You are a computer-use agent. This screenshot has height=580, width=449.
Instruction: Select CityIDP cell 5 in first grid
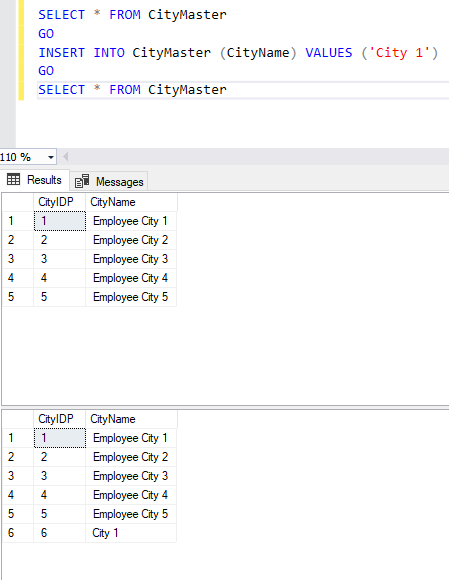pos(60,297)
